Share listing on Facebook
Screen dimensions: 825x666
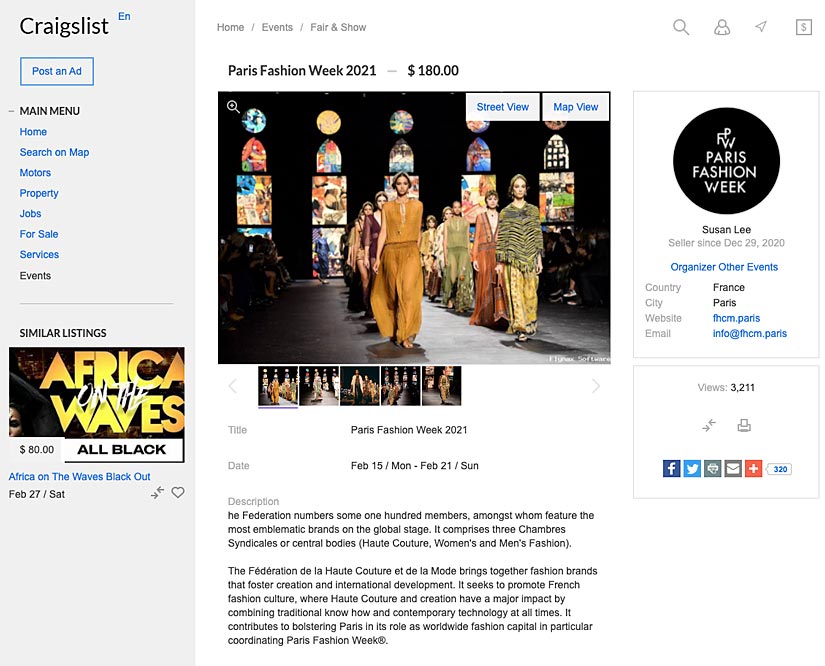click(x=671, y=468)
